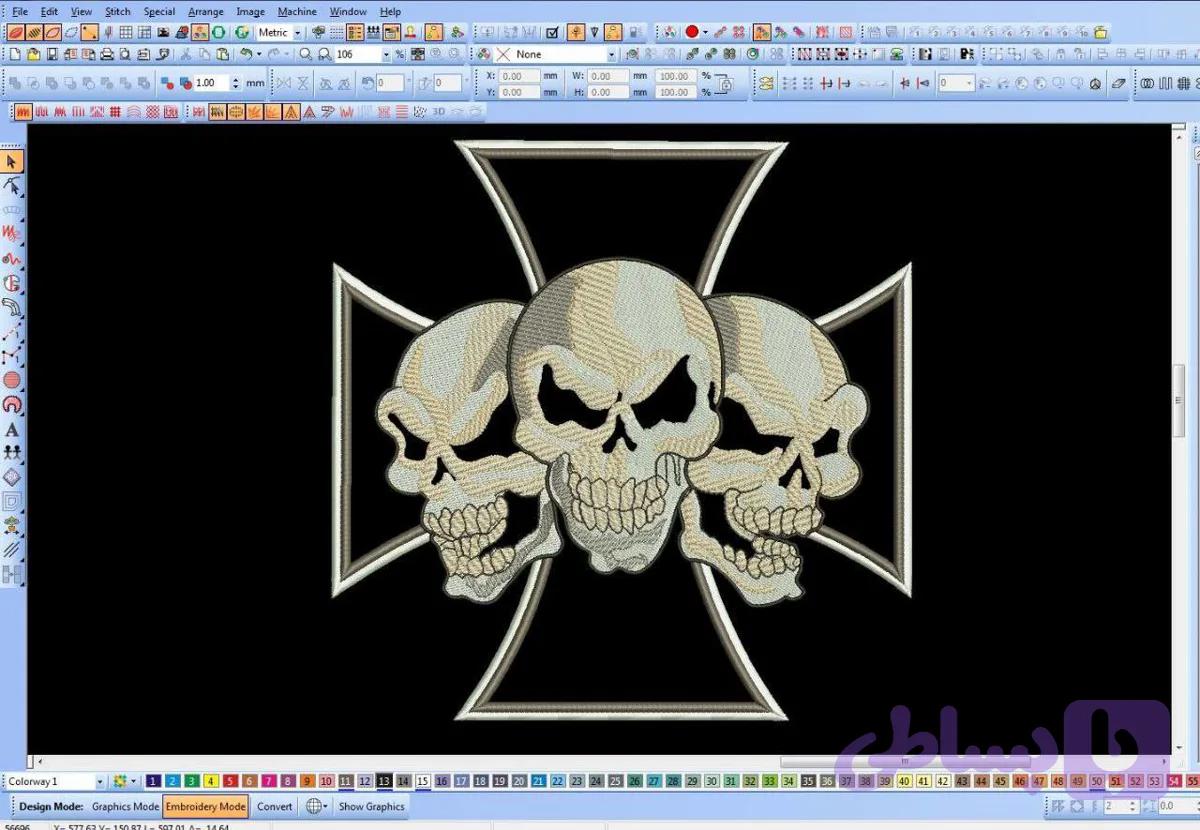
Task: Select color swatch number 5
Action: point(231,781)
